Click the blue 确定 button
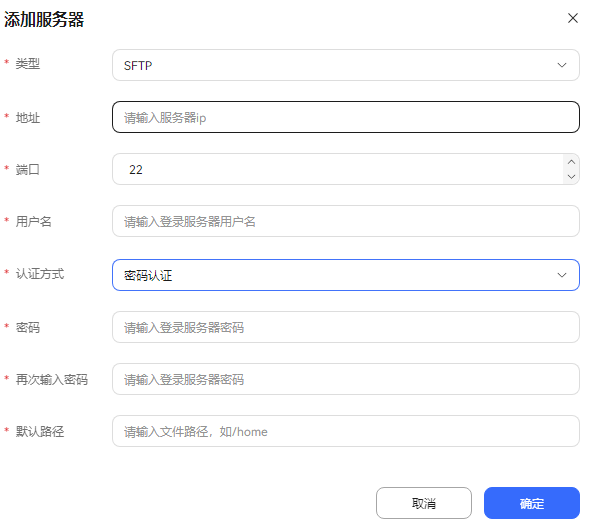591x530 pixels. pos(531,503)
